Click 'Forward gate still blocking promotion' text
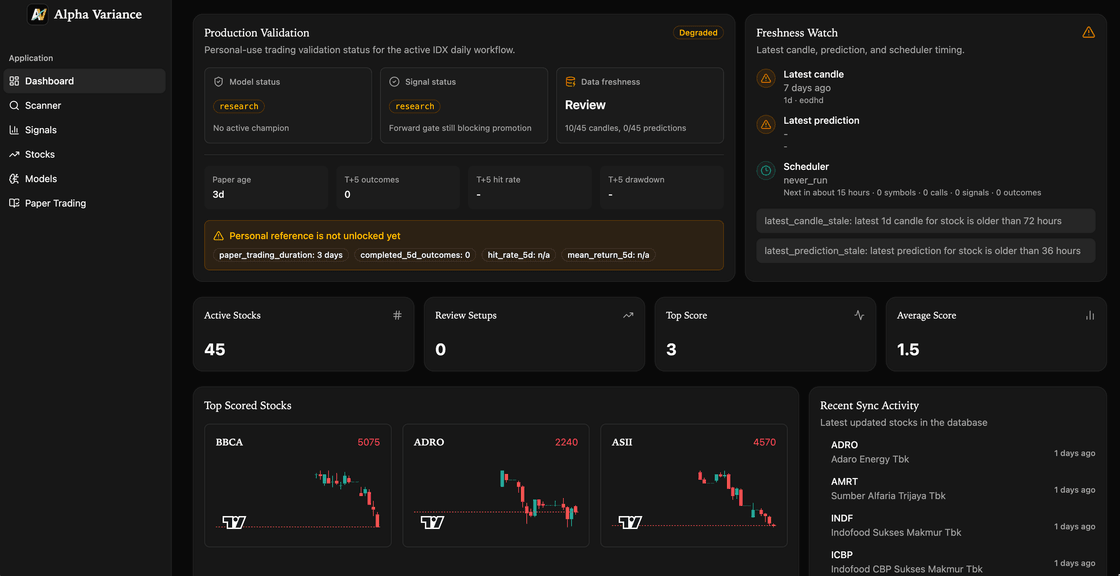Screen dimensions: 1120x576 pos(460,128)
